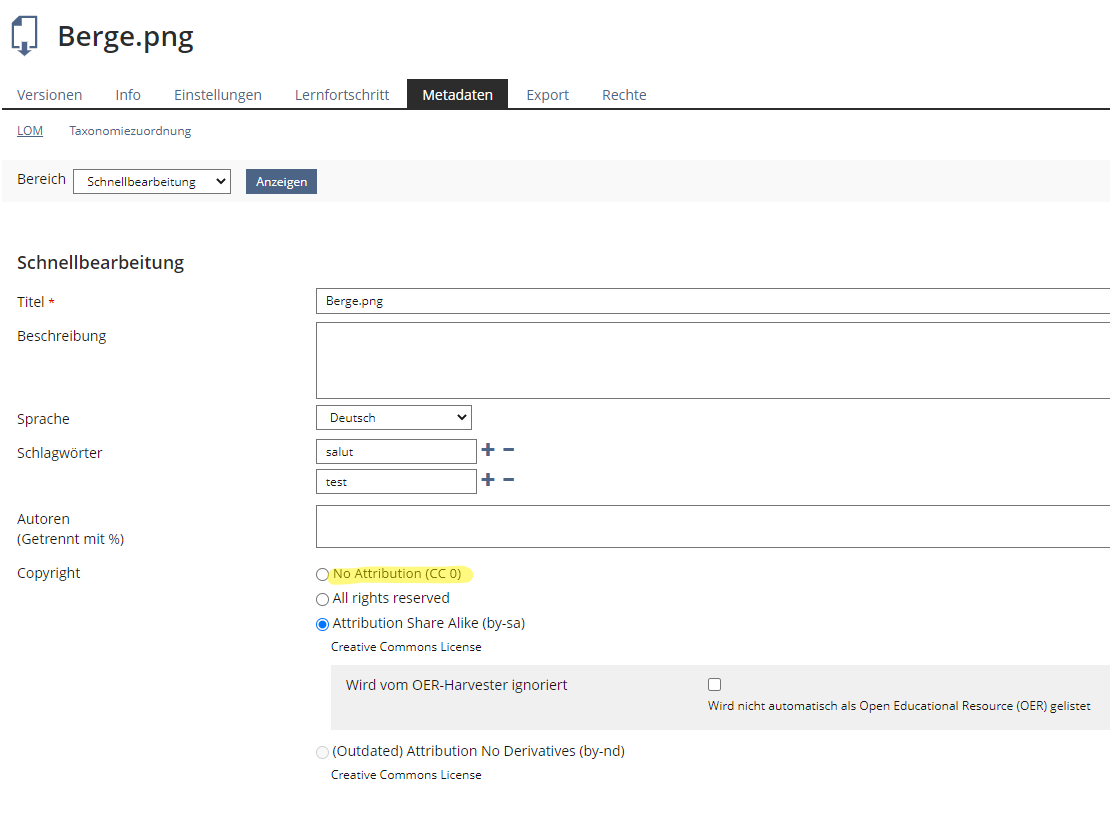Click into the Beschreibung text area
Screen dimensions: 1110x816
(712, 360)
